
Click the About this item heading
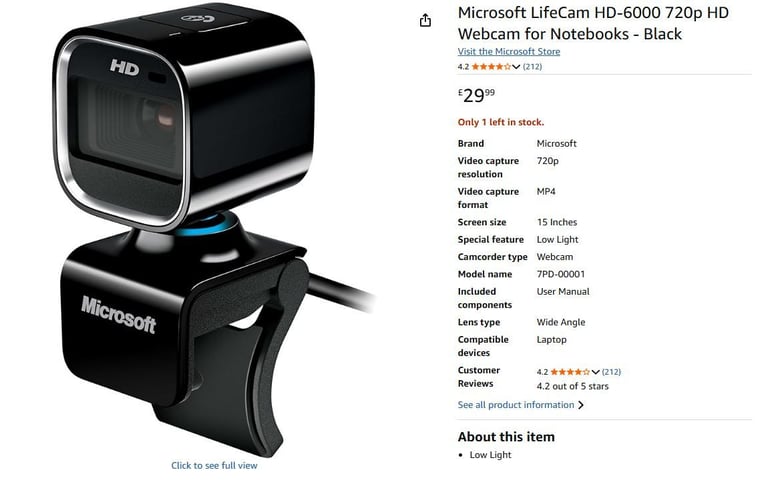[x=506, y=437]
